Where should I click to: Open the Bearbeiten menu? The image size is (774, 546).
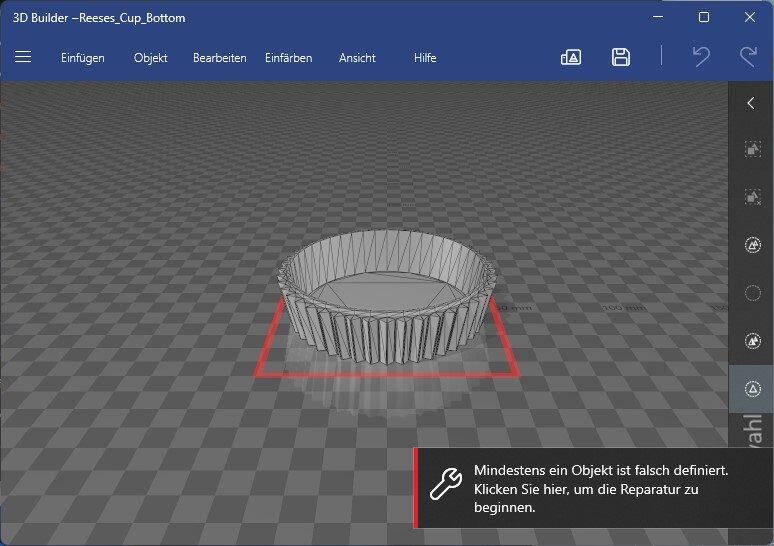tap(220, 58)
